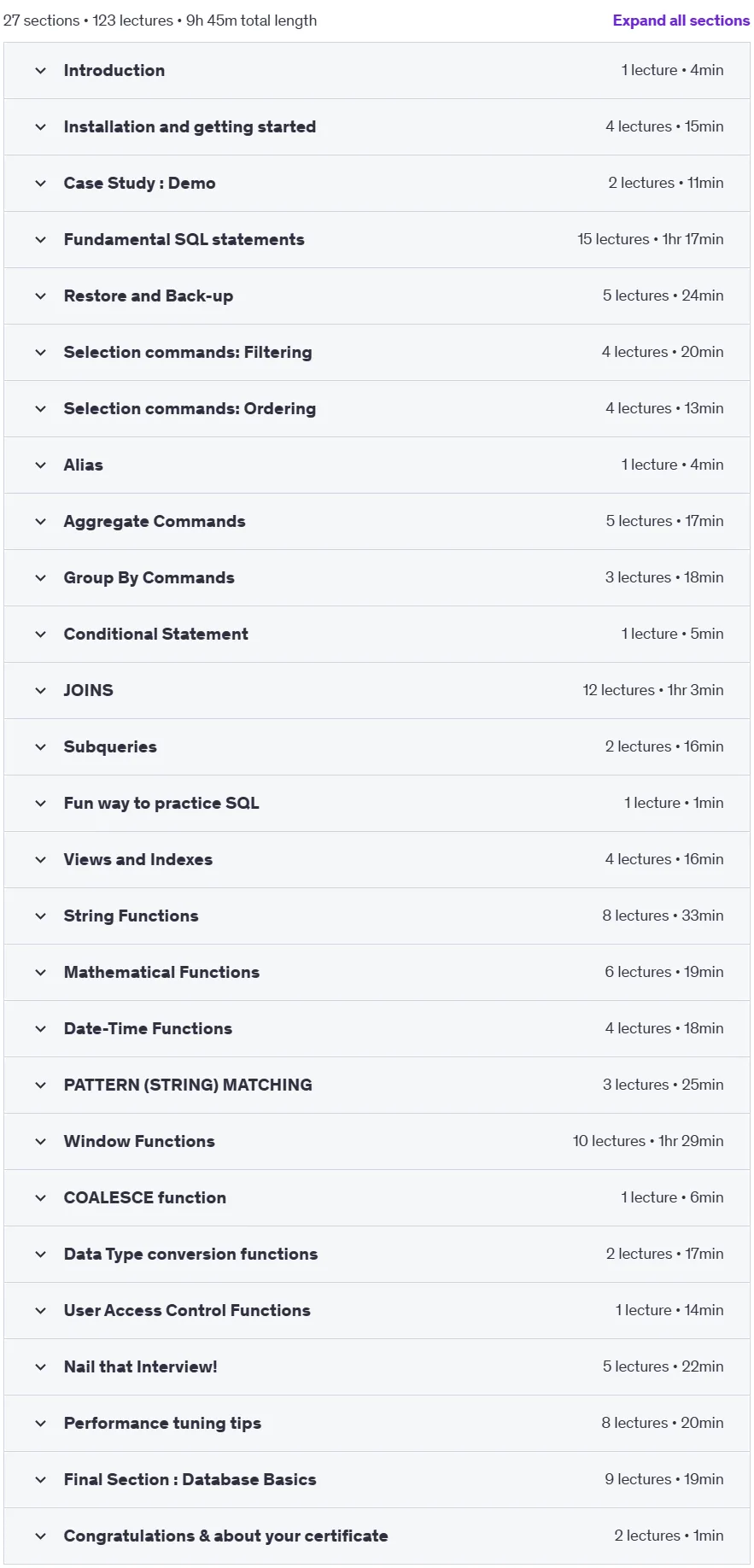Image resolution: width=754 pixels, height=1568 pixels.
Task: Open the Case Study : Demo section
Action: [x=377, y=184]
